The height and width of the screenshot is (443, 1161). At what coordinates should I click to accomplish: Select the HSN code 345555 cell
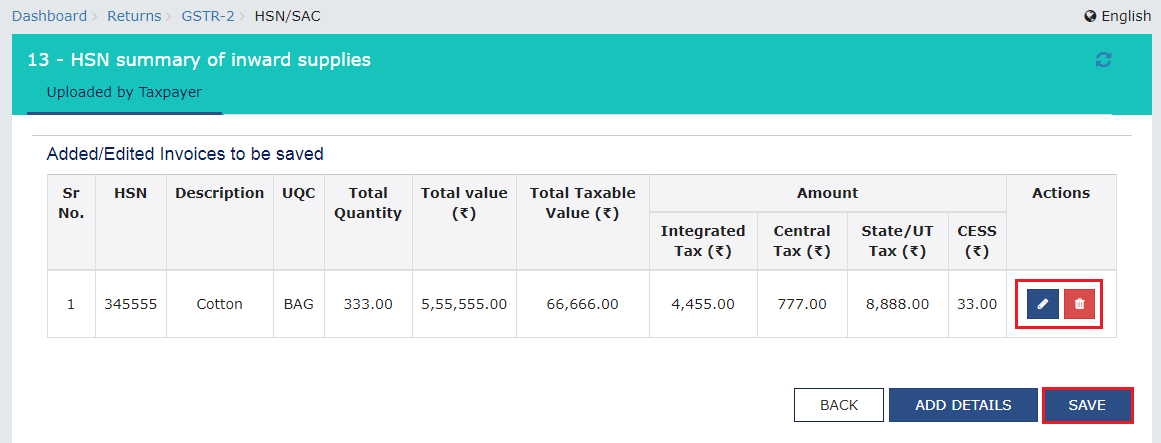[130, 304]
